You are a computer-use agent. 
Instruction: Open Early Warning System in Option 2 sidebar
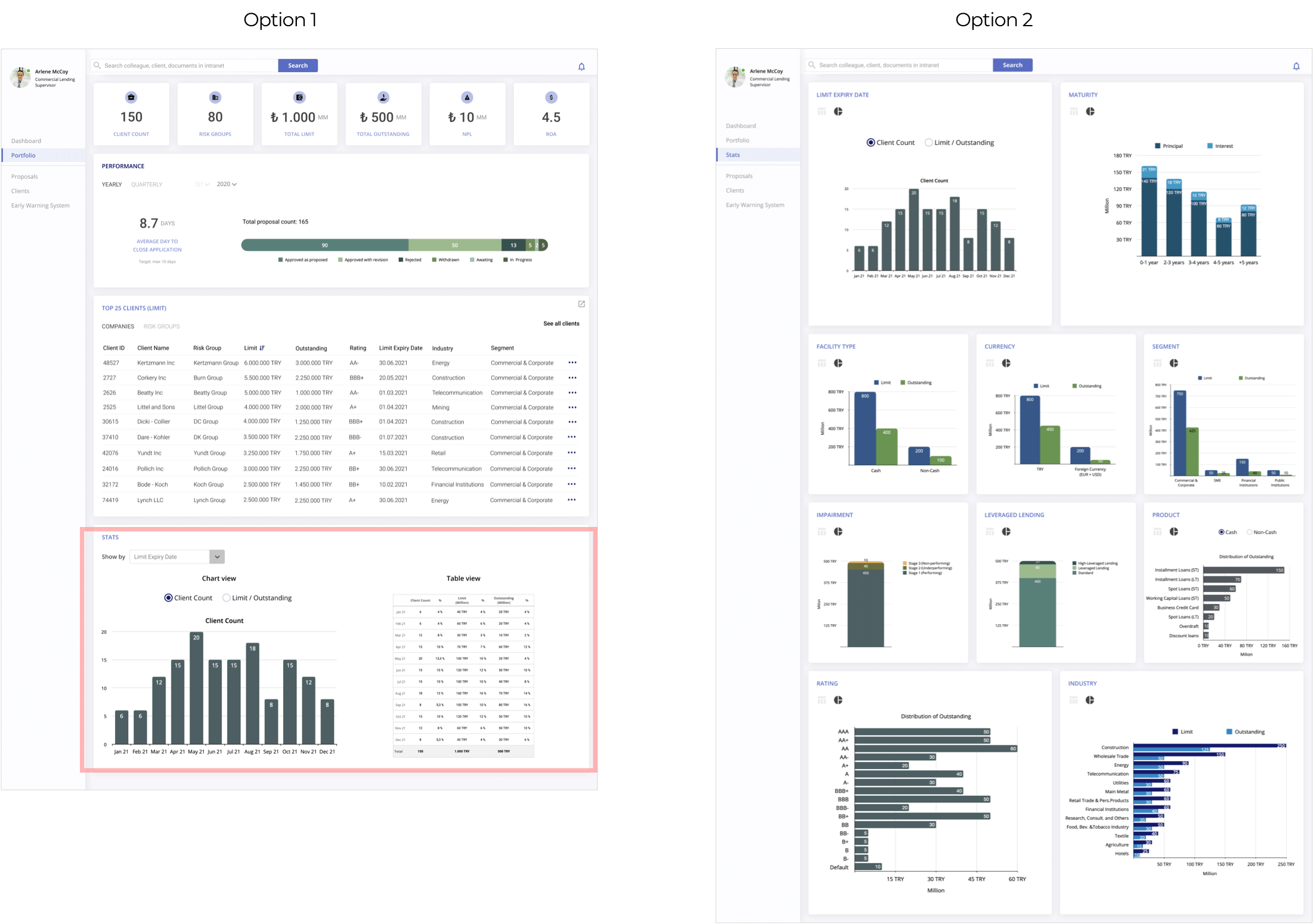(x=755, y=205)
